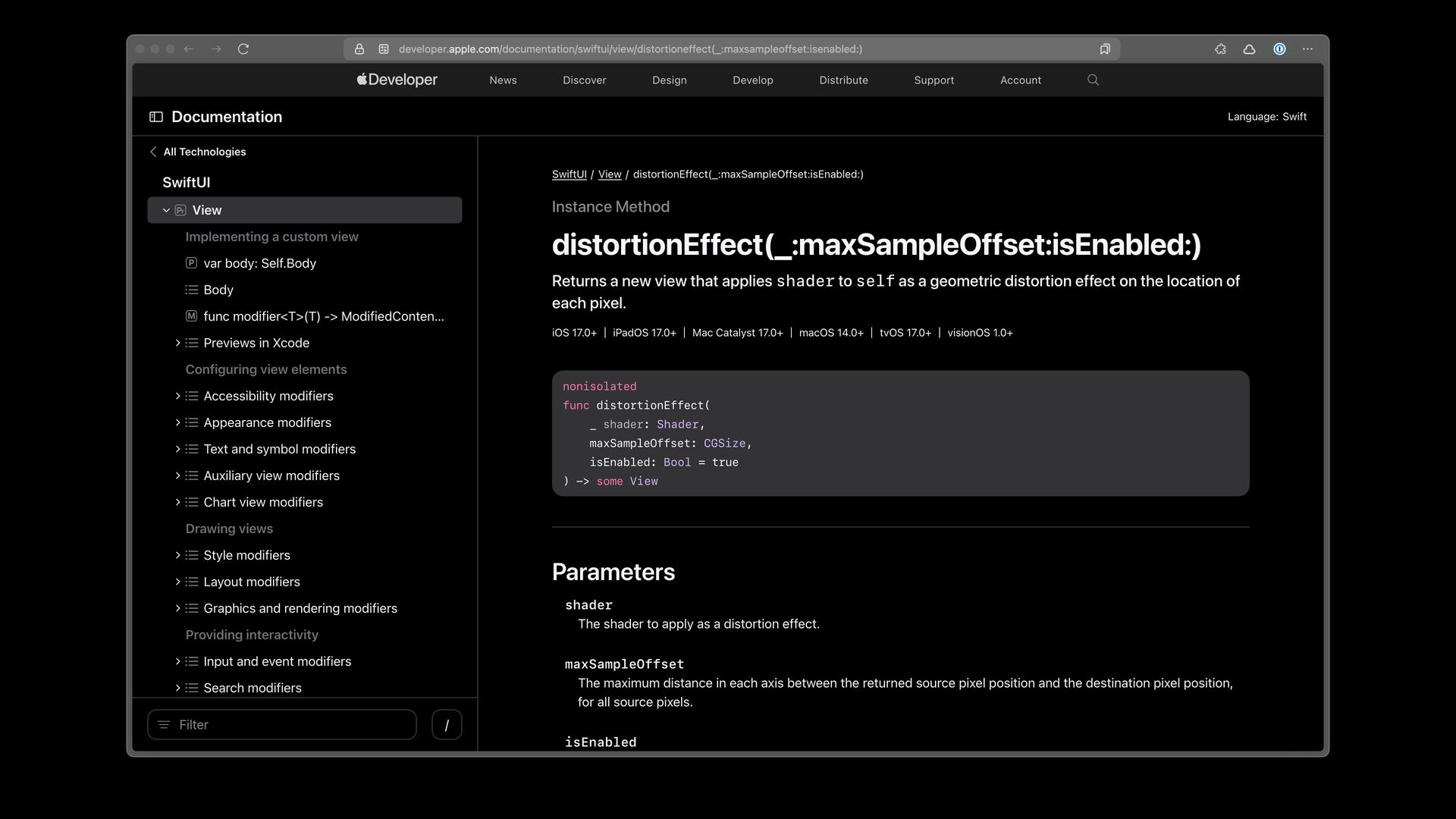Select func modifier<T>(T) sidebar item
This screenshot has width=1456, height=819.
(x=324, y=316)
